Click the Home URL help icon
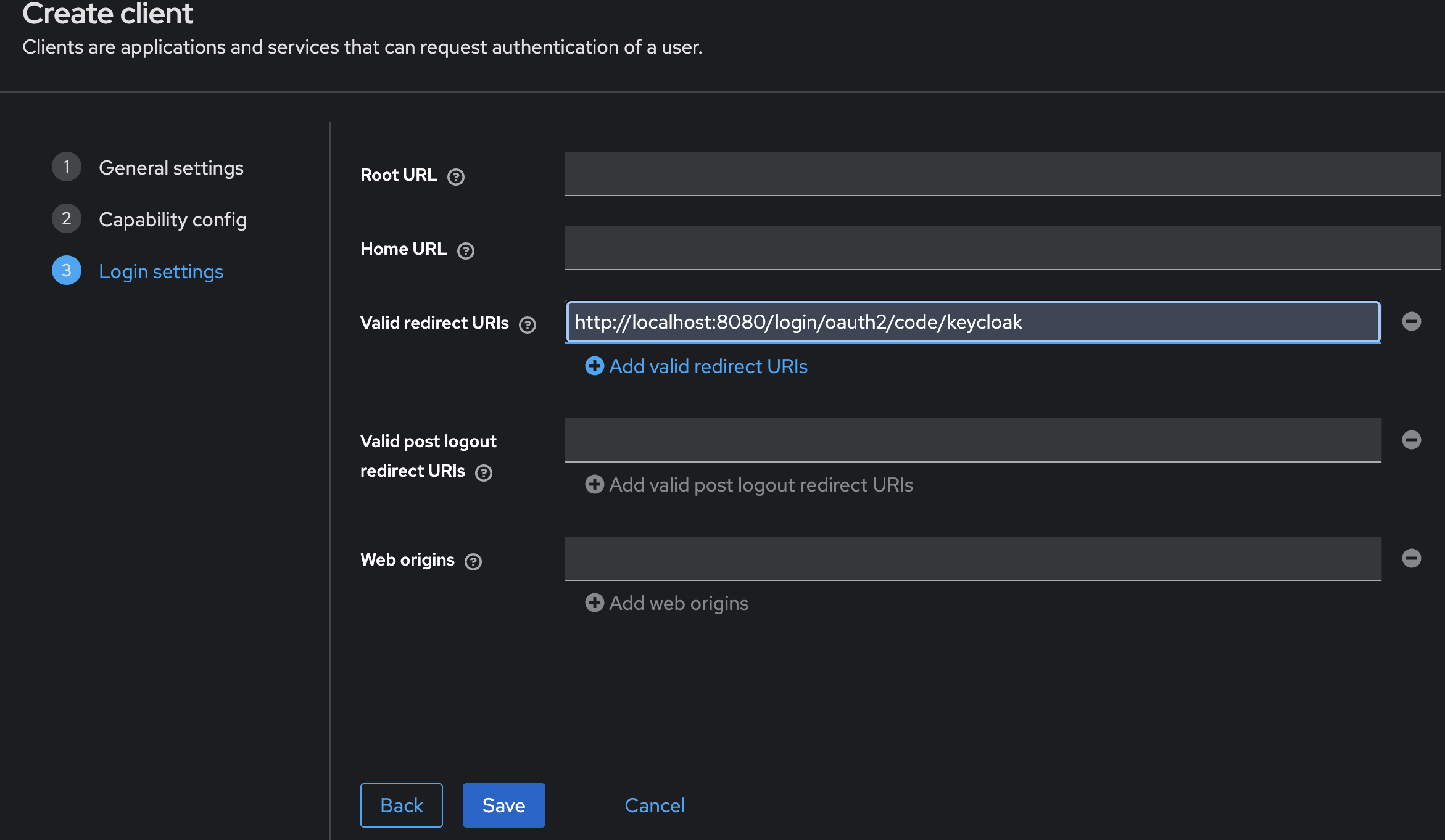Screen dimensions: 1445x840 pos(465,251)
